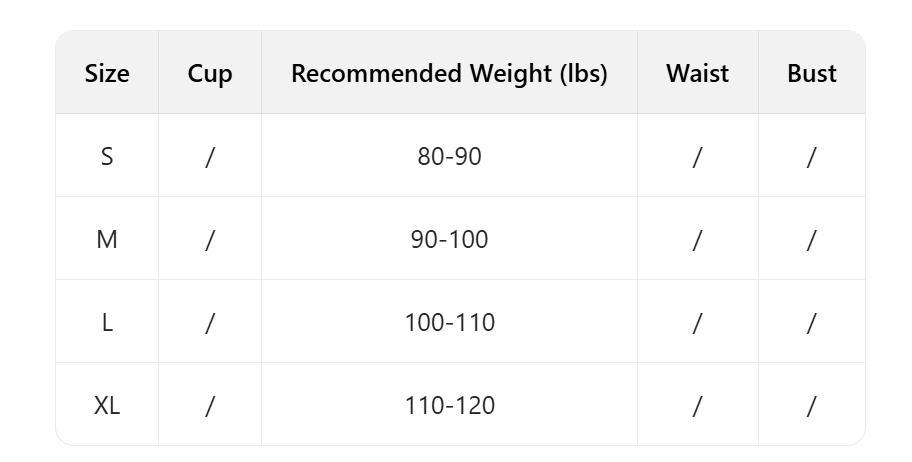912x462 pixels.
Task: Click the Cup column header
Action: tap(210, 73)
